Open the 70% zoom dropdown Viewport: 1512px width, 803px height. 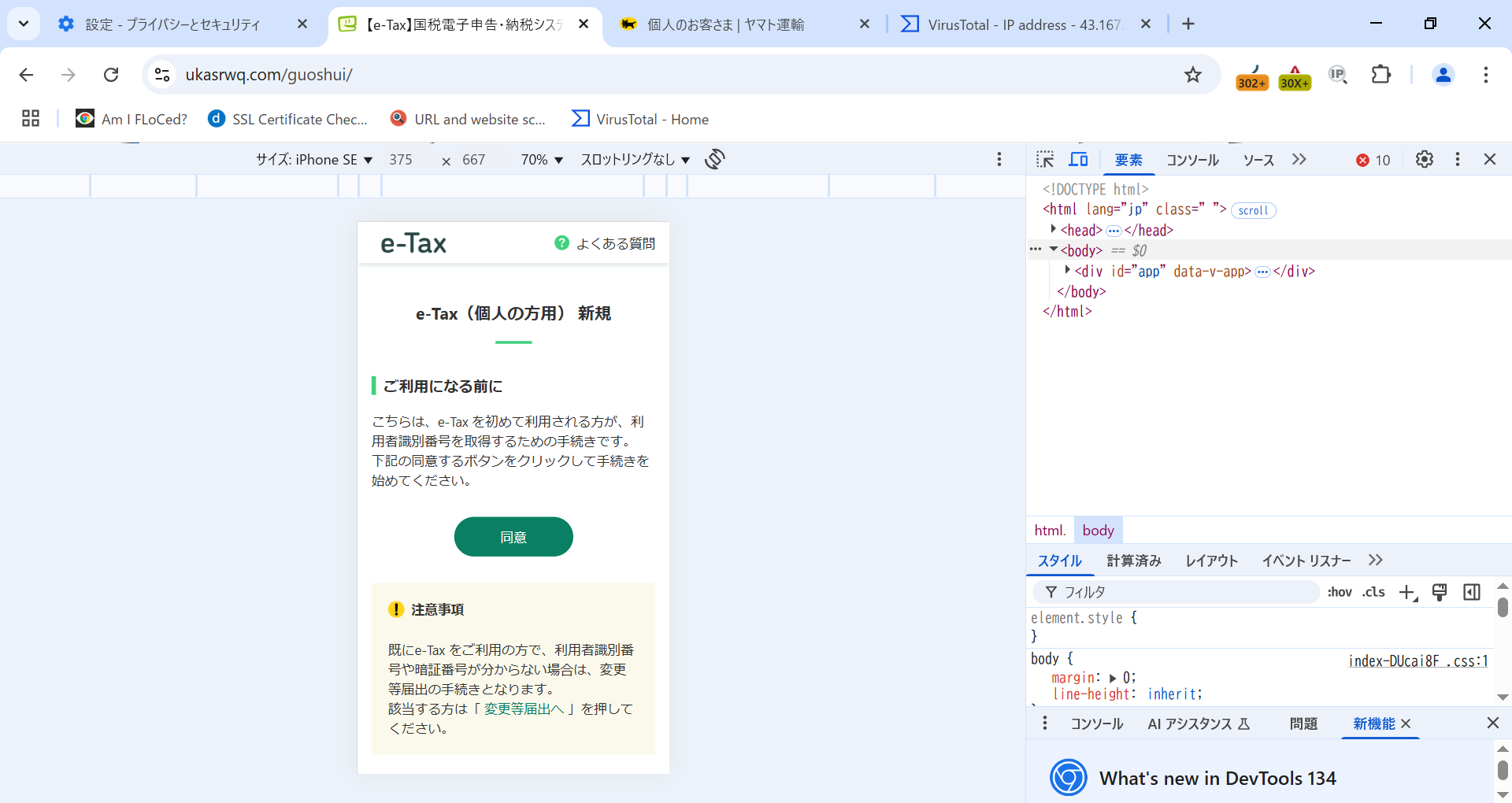point(542,159)
